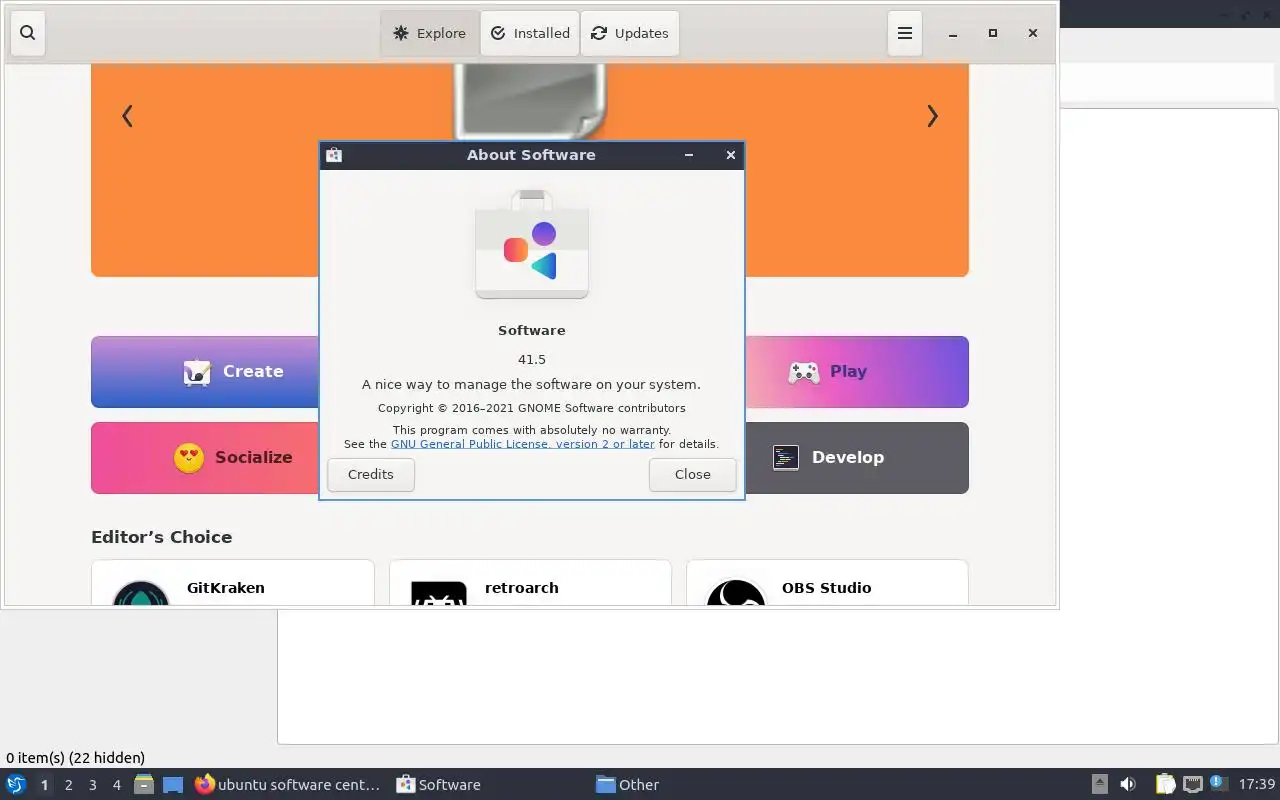This screenshot has height=800, width=1280.
Task: Click the clock showing 17:39
Action: pos(1257,785)
